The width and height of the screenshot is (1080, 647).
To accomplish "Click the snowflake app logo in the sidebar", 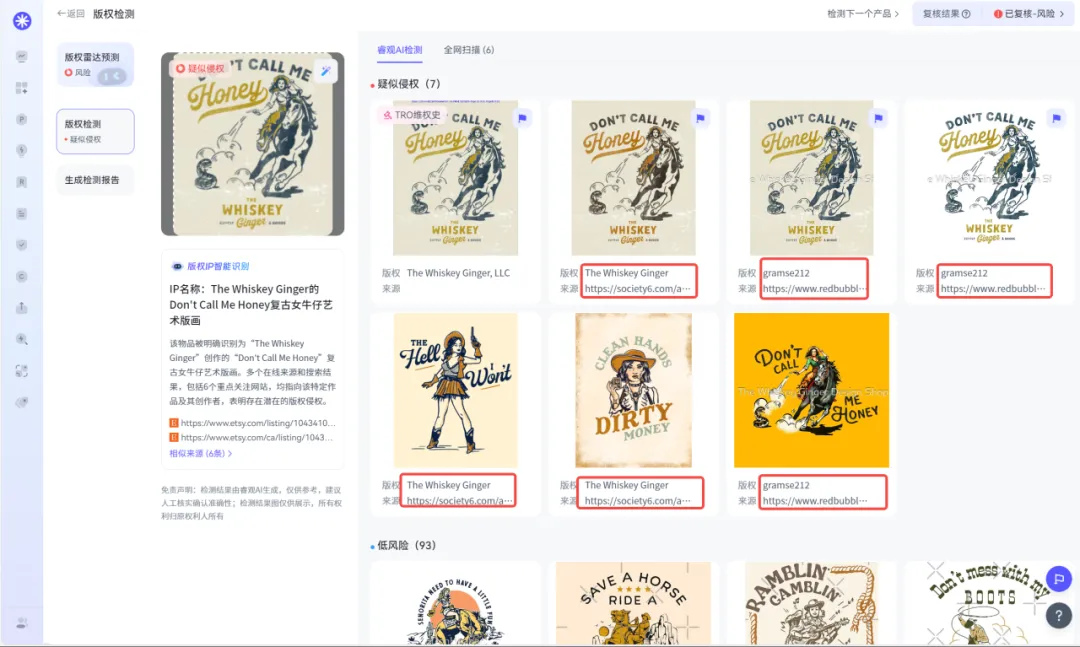I will (x=22, y=21).
